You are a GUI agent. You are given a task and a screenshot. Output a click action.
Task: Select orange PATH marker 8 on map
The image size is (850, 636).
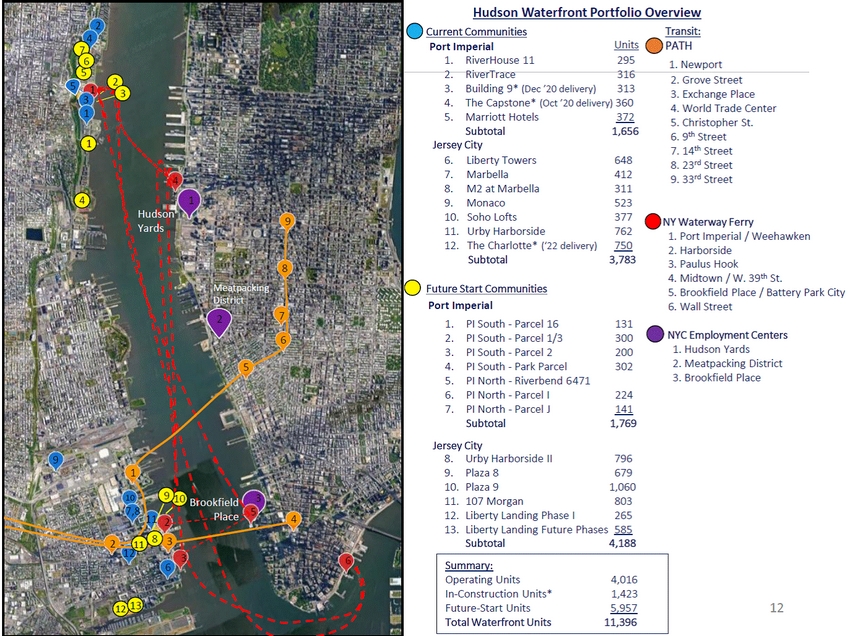tap(285, 267)
